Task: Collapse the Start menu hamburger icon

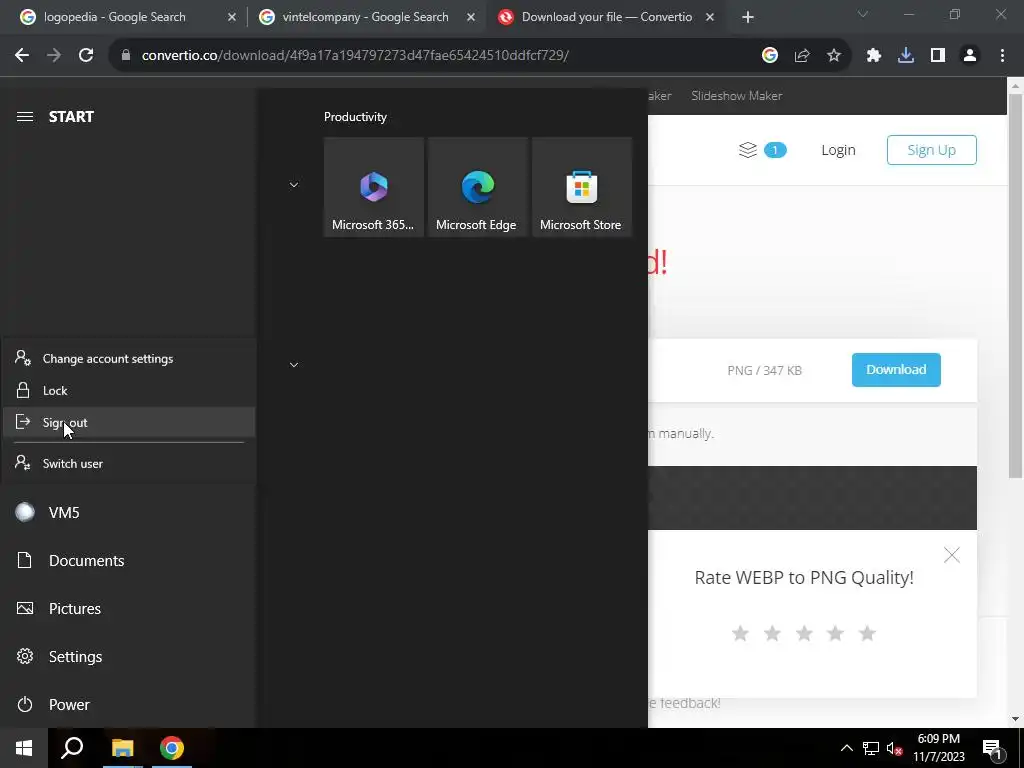Action: click(x=25, y=117)
